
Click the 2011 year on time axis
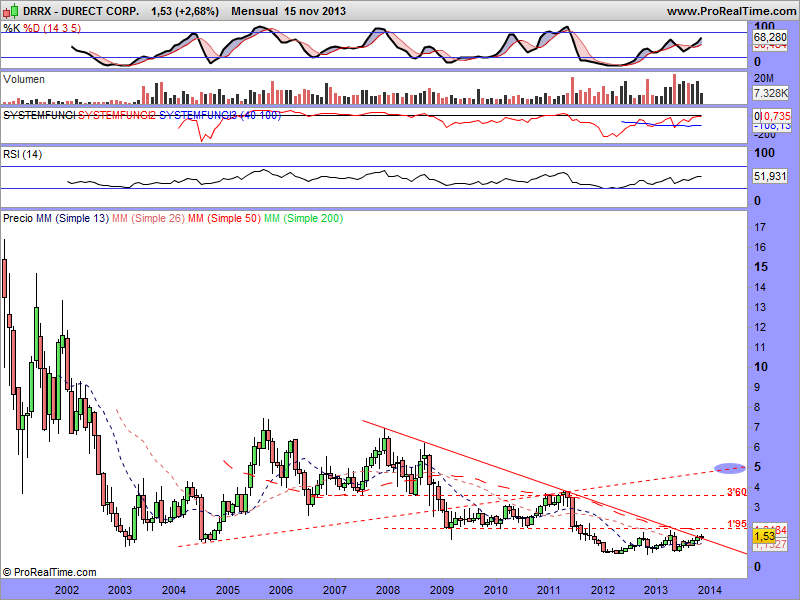click(x=549, y=590)
